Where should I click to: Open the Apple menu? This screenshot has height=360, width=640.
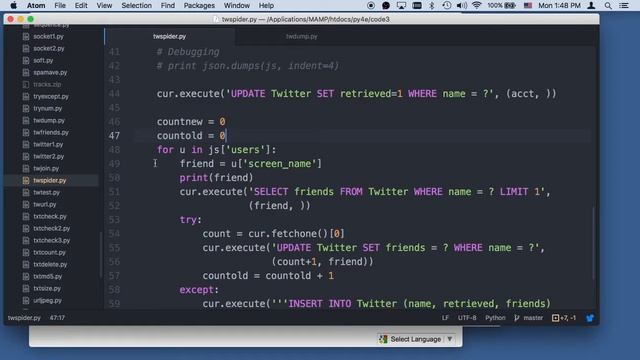point(13,5)
